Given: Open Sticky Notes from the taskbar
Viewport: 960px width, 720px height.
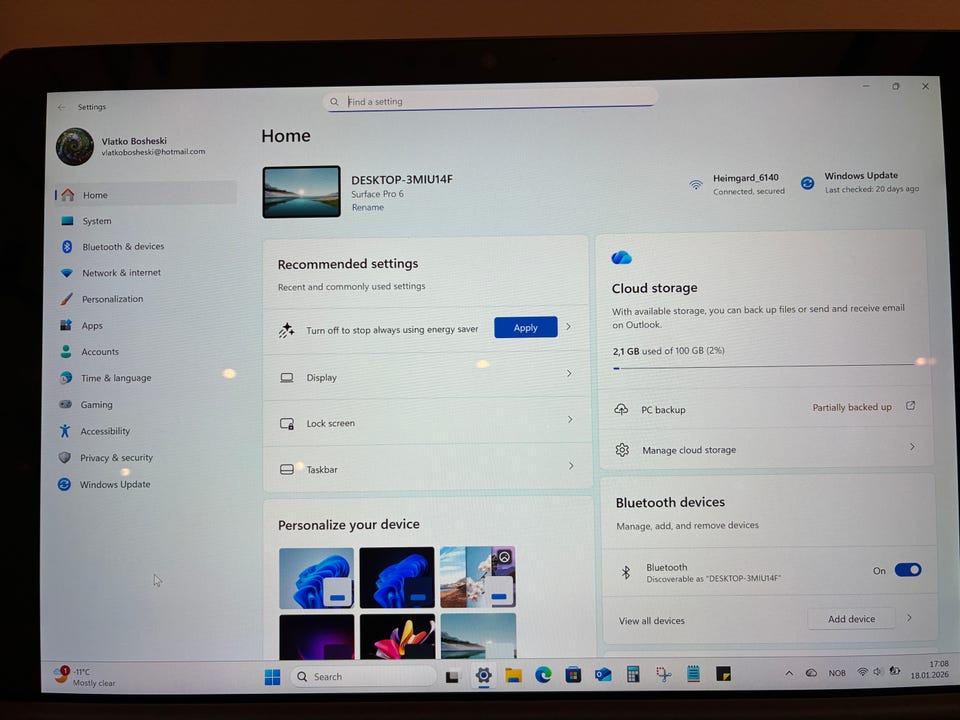Looking at the screenshot, I should (x=723, y=673).
